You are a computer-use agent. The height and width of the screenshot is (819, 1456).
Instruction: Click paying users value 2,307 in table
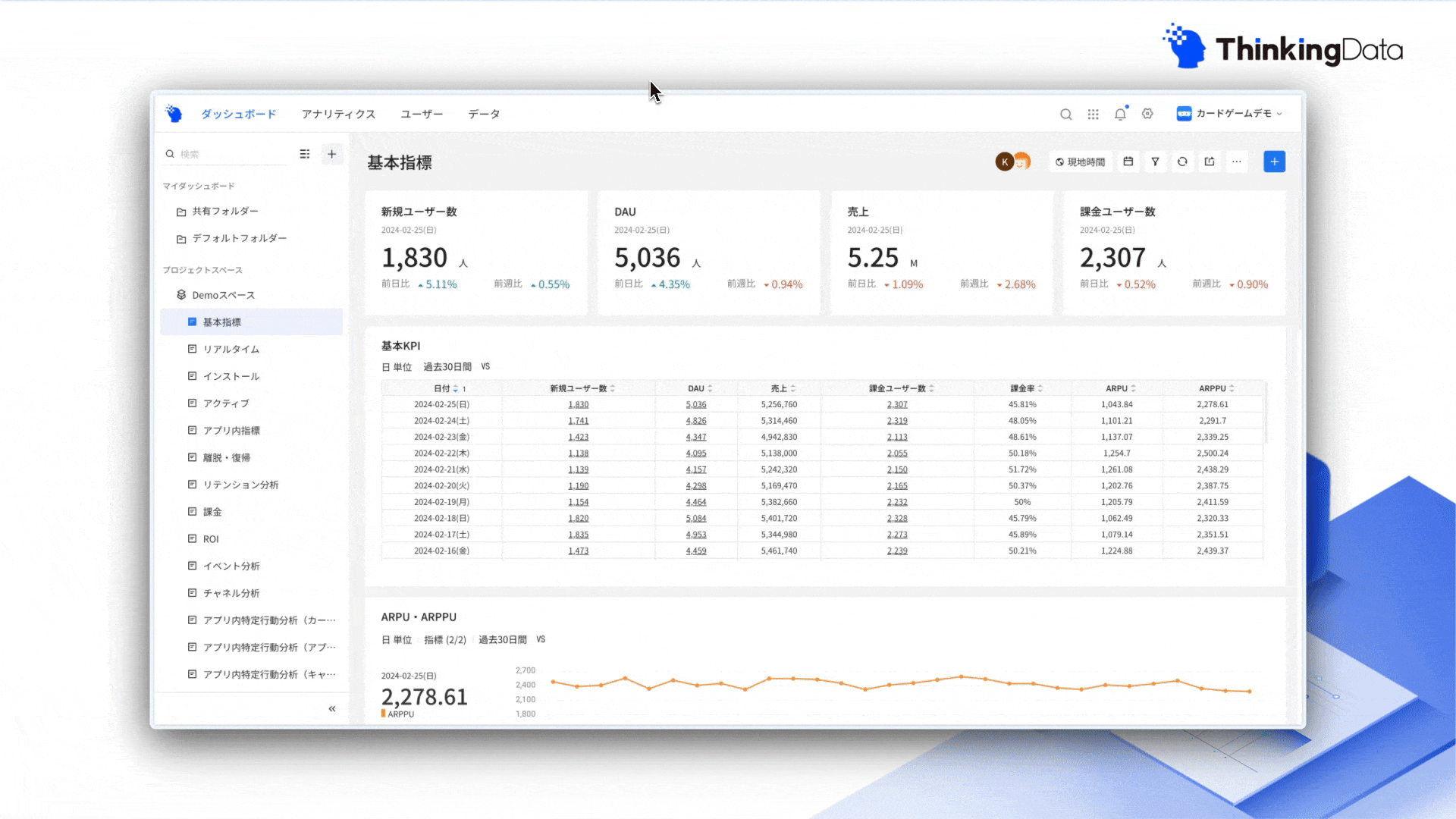[x=897, y=405]
